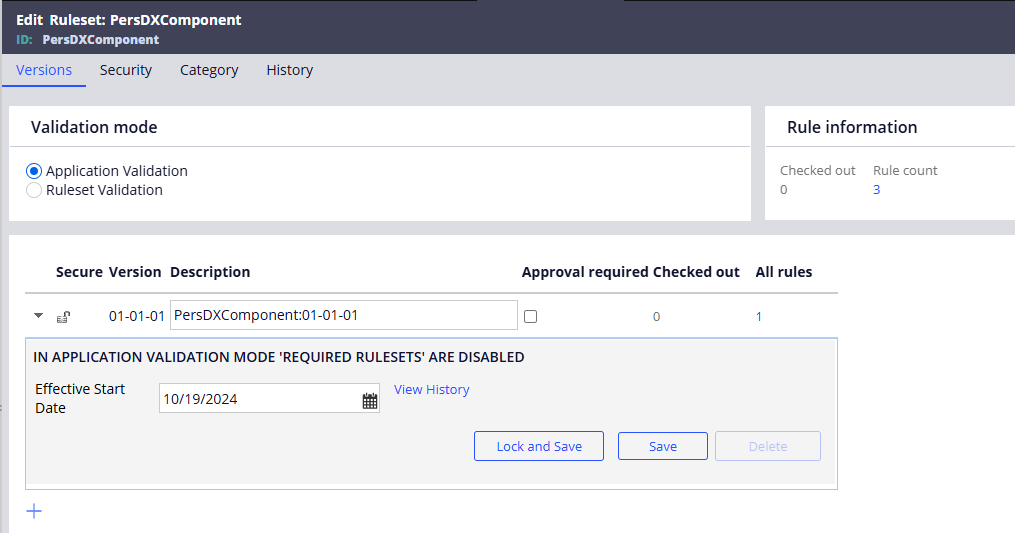Open the Rule count link showing 3
Screen dimensions: 1015x533
876,190
